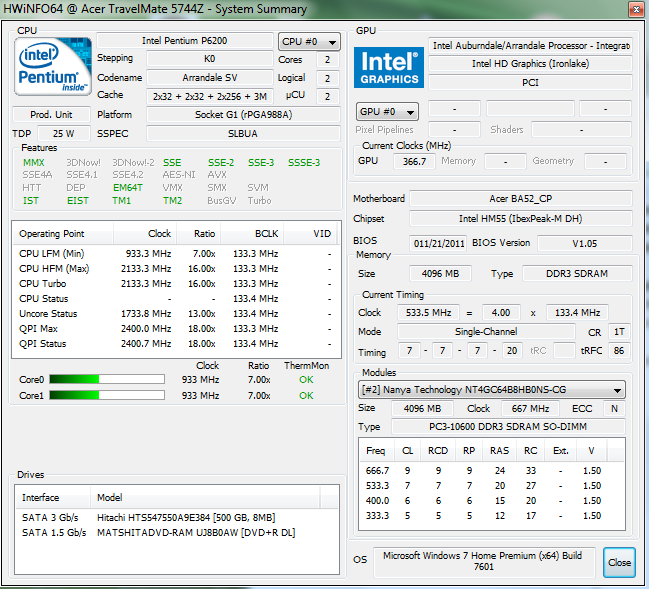Click Core1 ThermMon OK status

(x=306, y=396)
